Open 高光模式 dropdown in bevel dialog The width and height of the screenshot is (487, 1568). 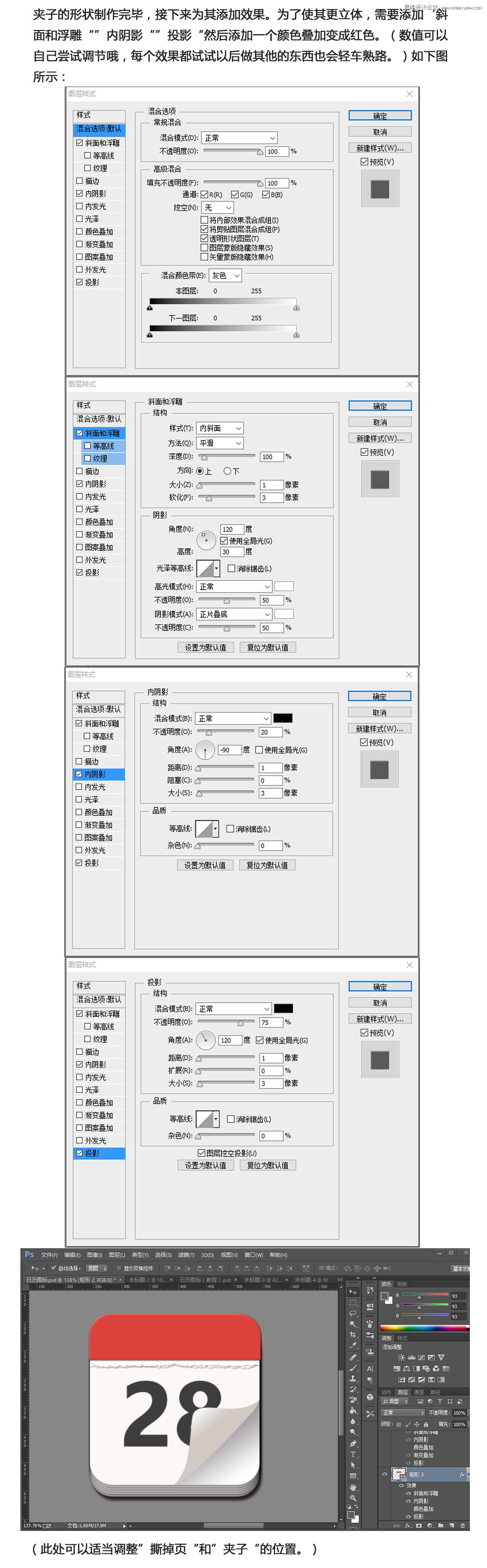234,586
